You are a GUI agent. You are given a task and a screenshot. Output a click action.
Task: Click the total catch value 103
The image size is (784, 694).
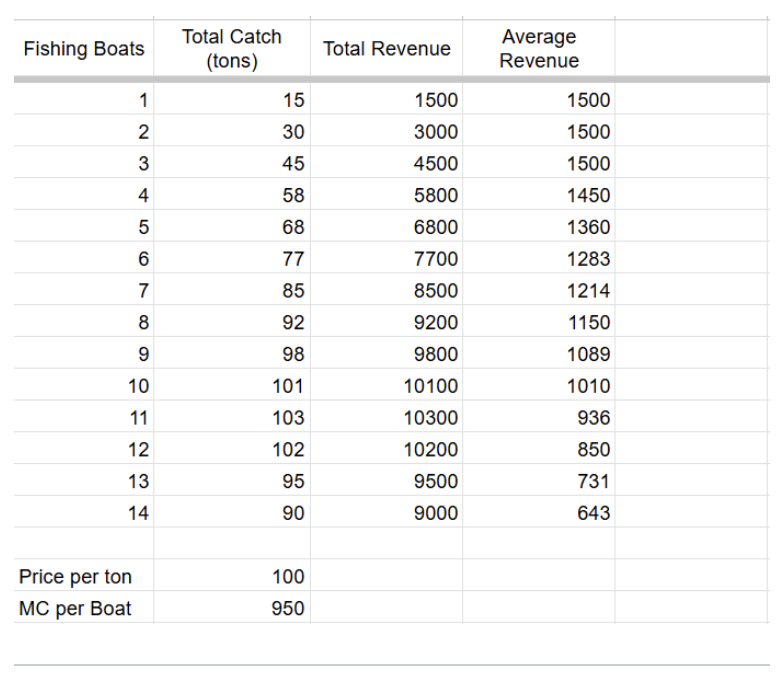[232, 416]
